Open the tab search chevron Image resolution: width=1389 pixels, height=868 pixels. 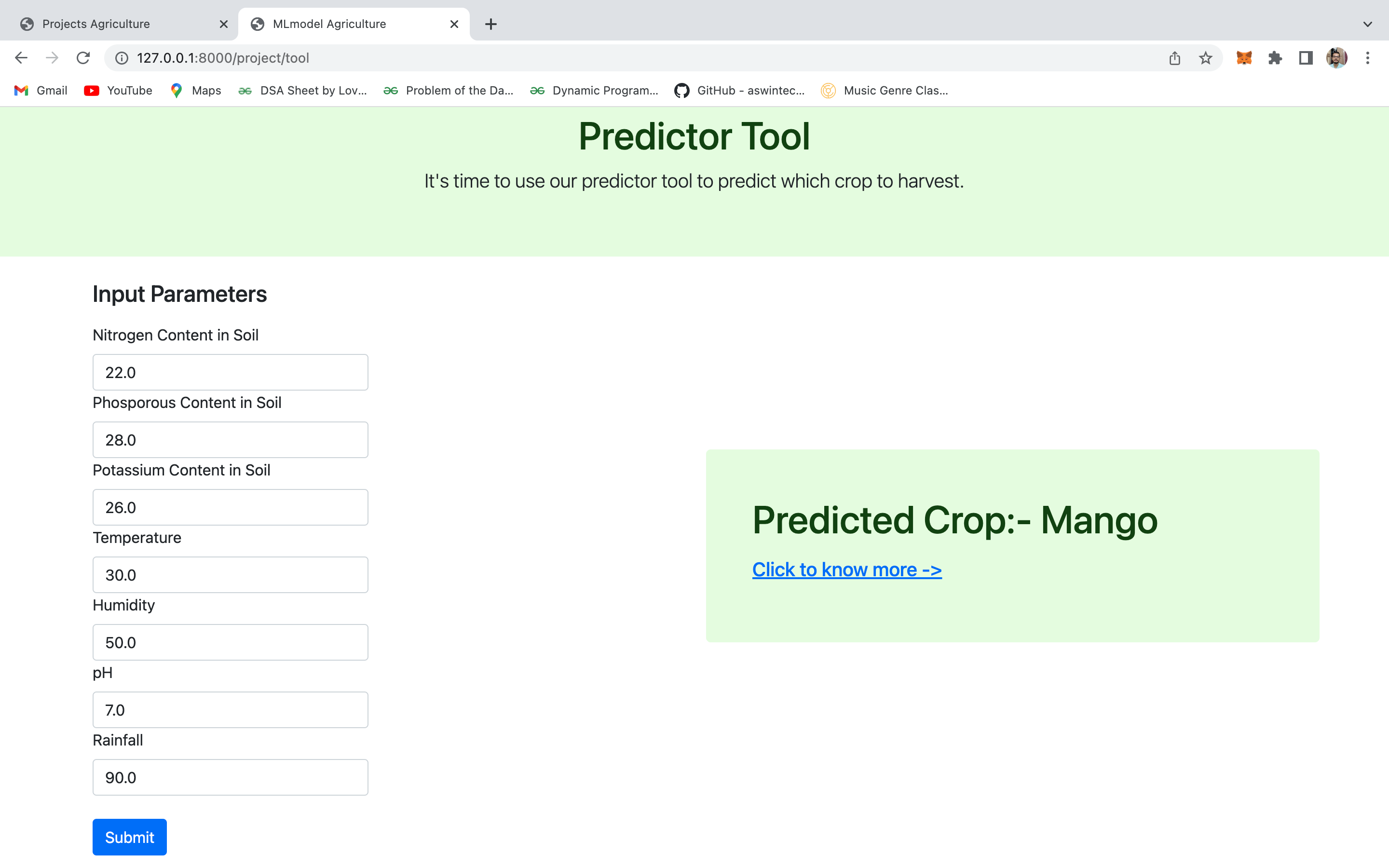pyautogui.click(x=1368, y=24)
